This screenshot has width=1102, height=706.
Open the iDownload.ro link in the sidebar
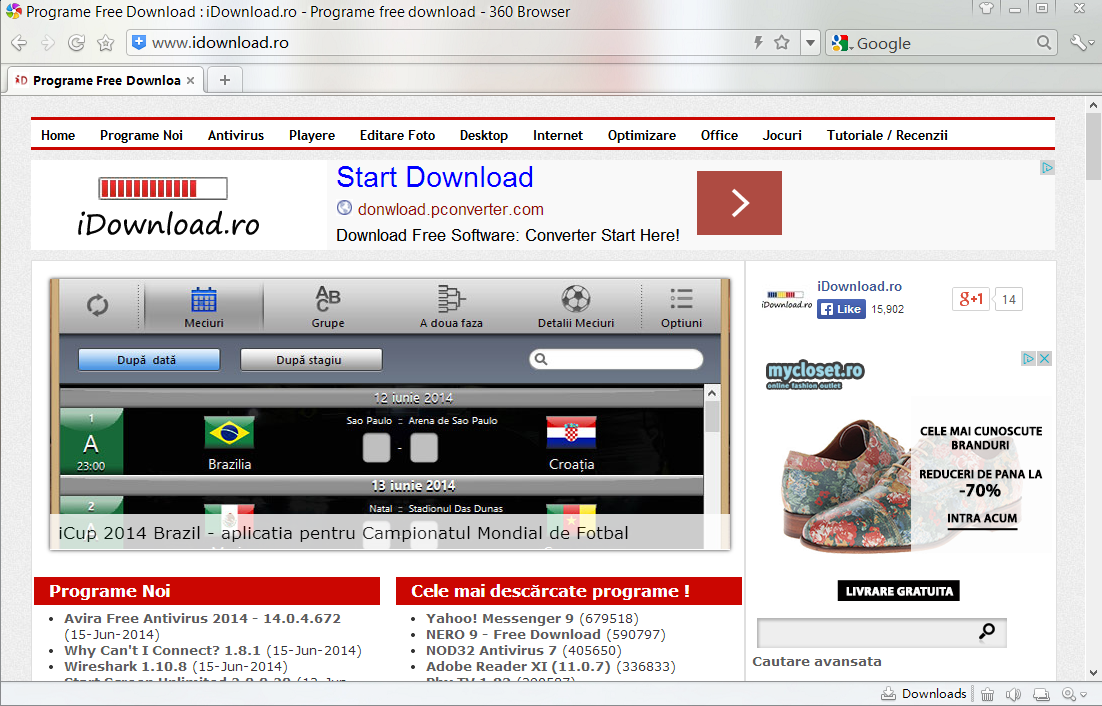[859, 286]
